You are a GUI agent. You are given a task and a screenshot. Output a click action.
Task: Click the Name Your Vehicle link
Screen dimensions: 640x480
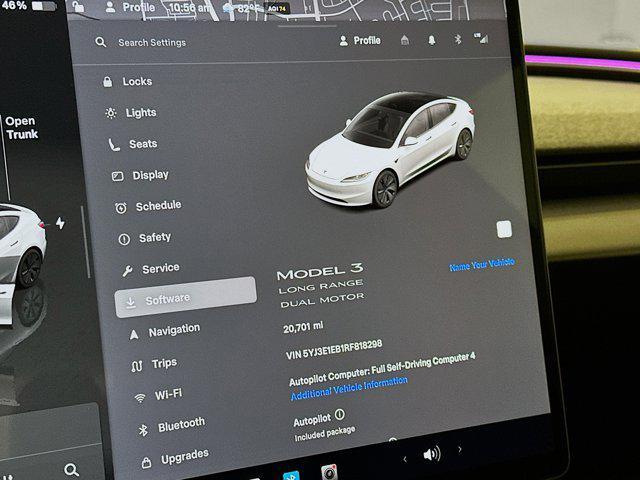(x=482, y=265)
